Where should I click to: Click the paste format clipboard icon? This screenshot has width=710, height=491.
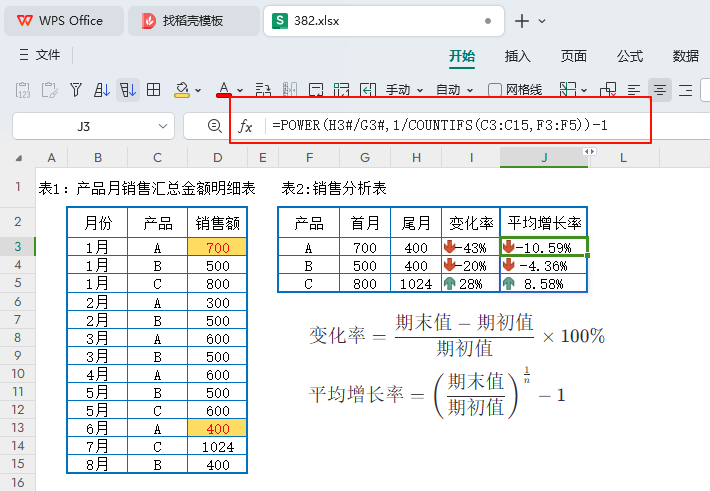[49, 90]
